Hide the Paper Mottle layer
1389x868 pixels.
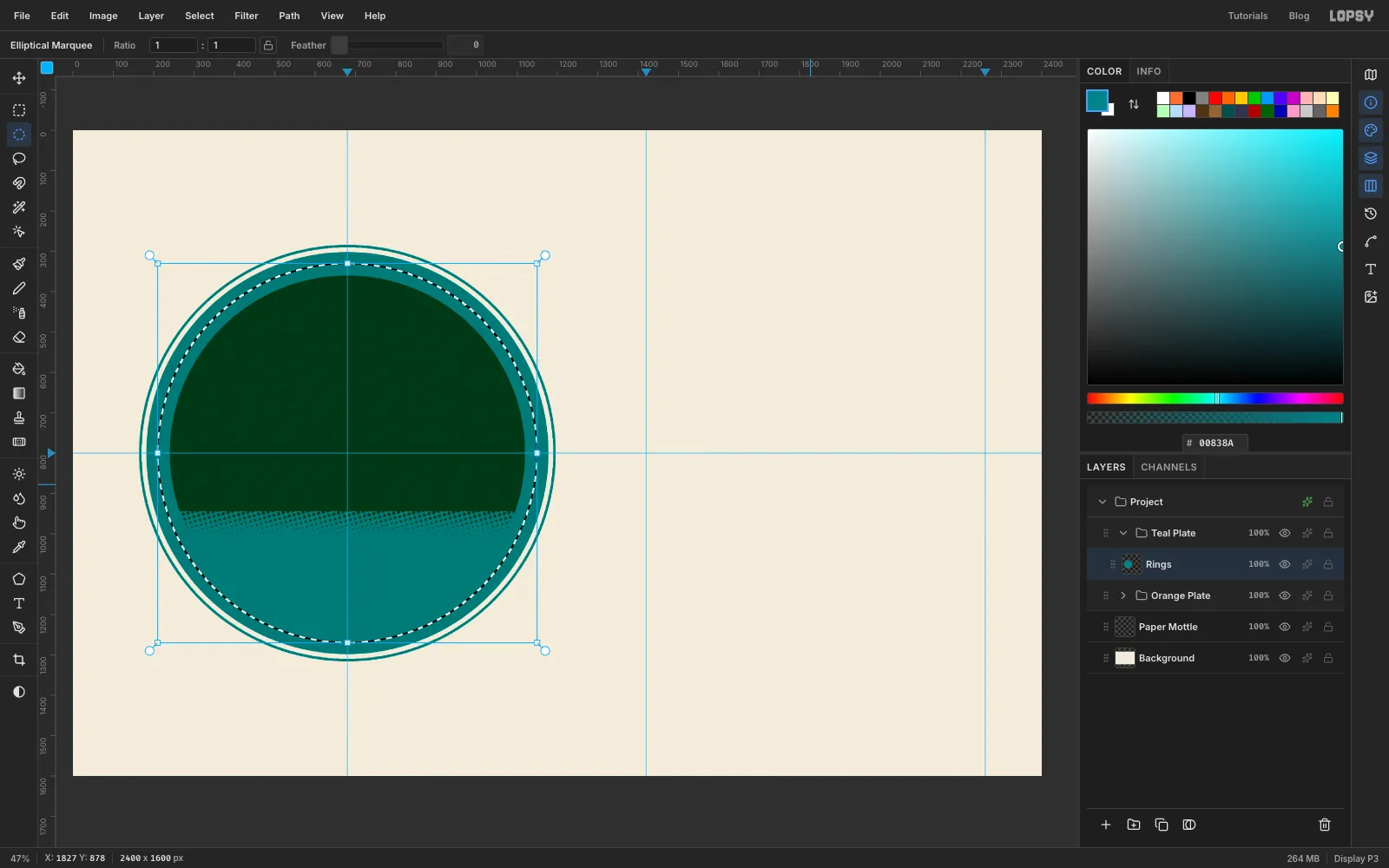(1285, 627)
